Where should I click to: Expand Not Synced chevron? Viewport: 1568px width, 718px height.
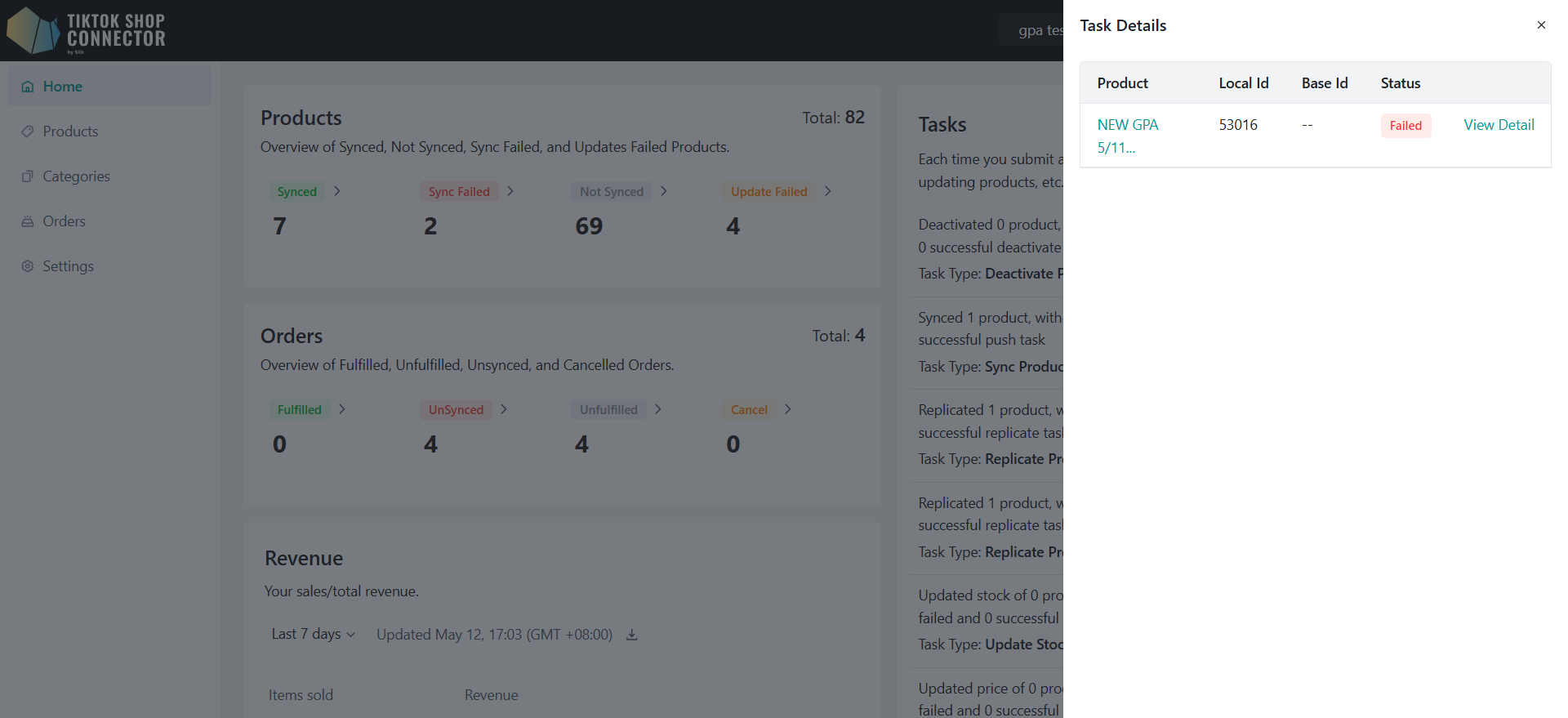point(664,191)
